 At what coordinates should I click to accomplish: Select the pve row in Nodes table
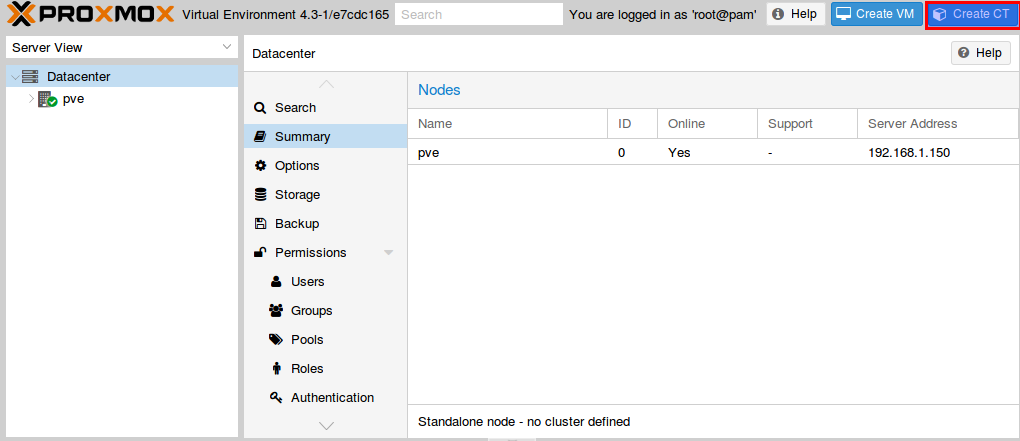point(713,153)
